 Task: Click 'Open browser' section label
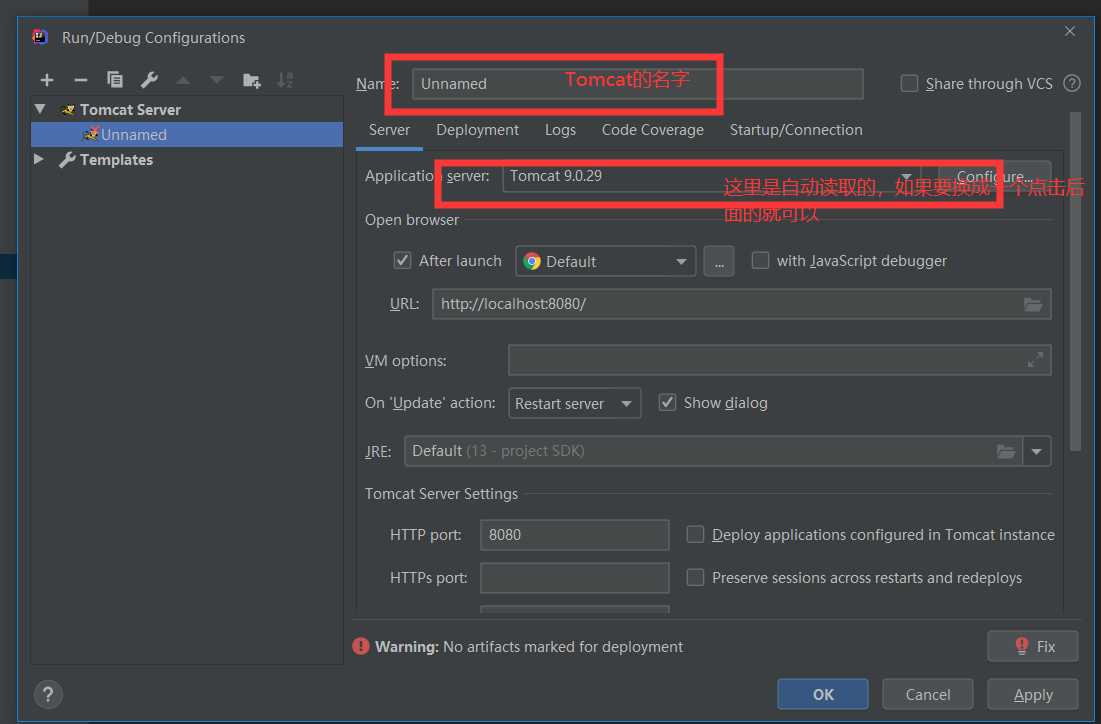(411, 220)
